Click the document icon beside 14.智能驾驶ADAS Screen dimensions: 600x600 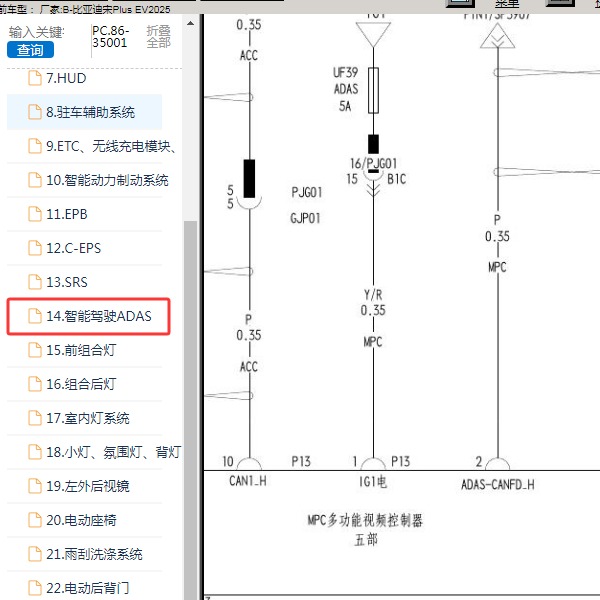(35, 316)
